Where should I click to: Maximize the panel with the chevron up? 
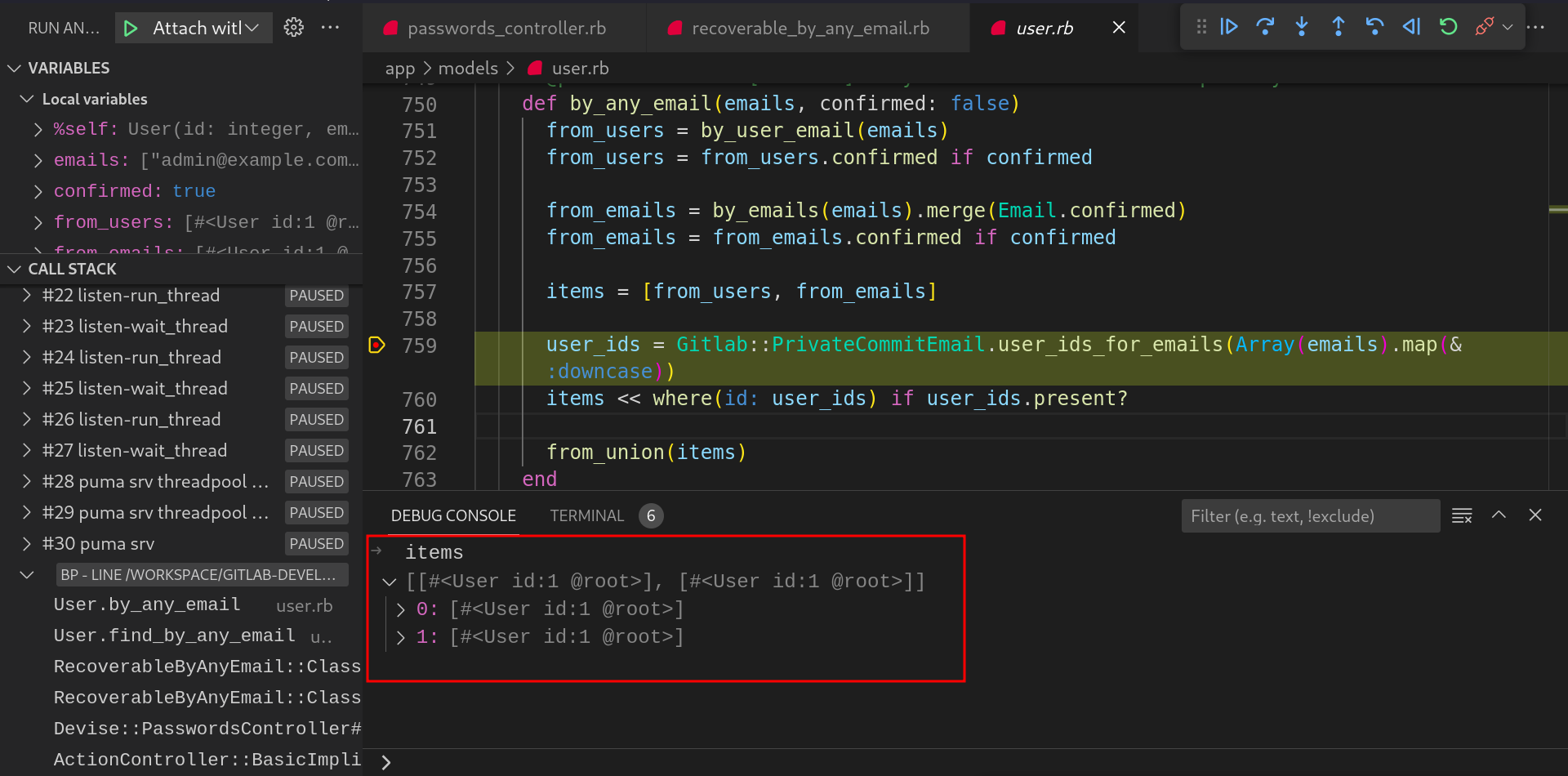[x=1499, y=515]
